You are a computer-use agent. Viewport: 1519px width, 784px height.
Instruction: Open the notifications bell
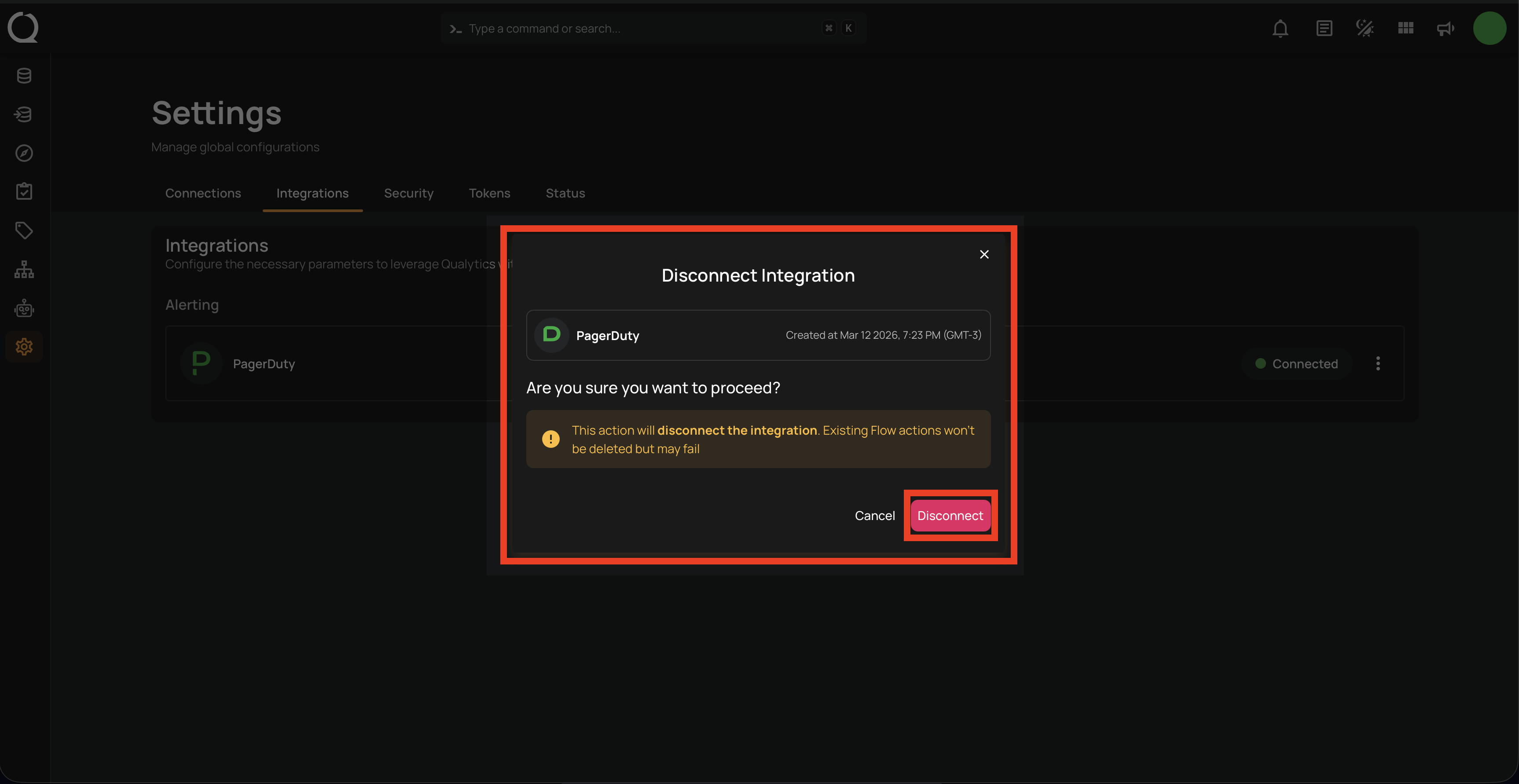pos(1280,28)
